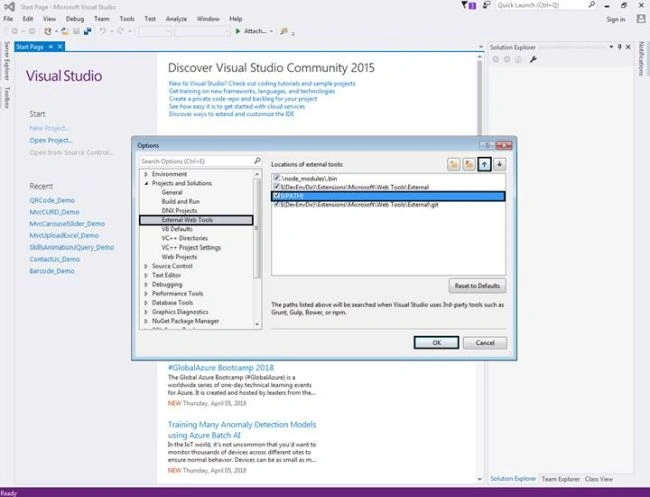The width and height of the screenshot is (650, 497).
Task: Move selected path up in list
Action: 484,165
